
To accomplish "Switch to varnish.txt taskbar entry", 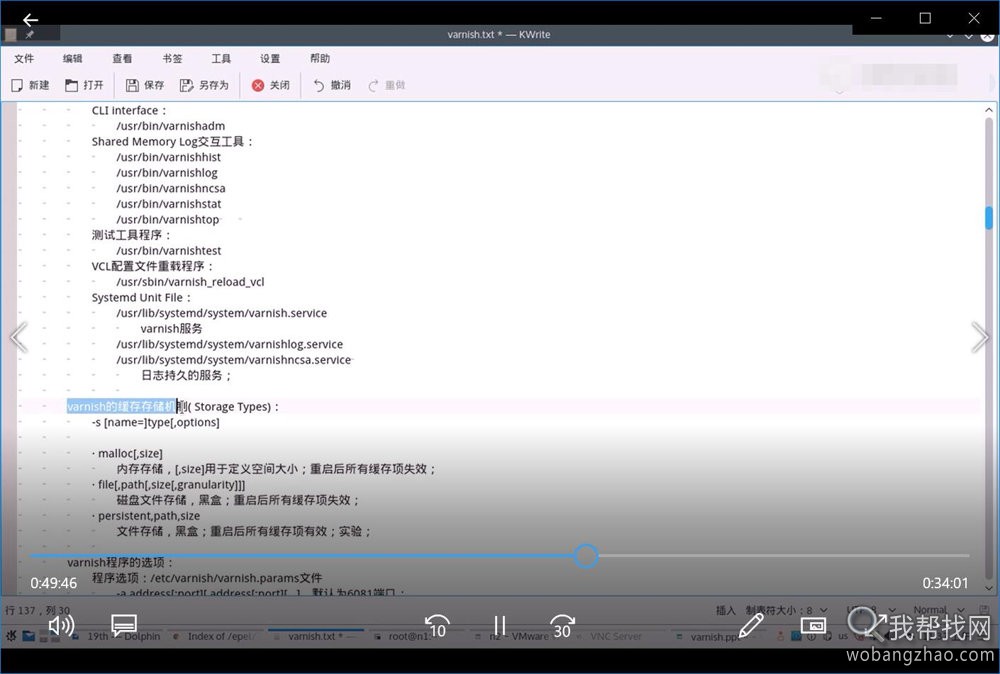I will pos(316,636).
